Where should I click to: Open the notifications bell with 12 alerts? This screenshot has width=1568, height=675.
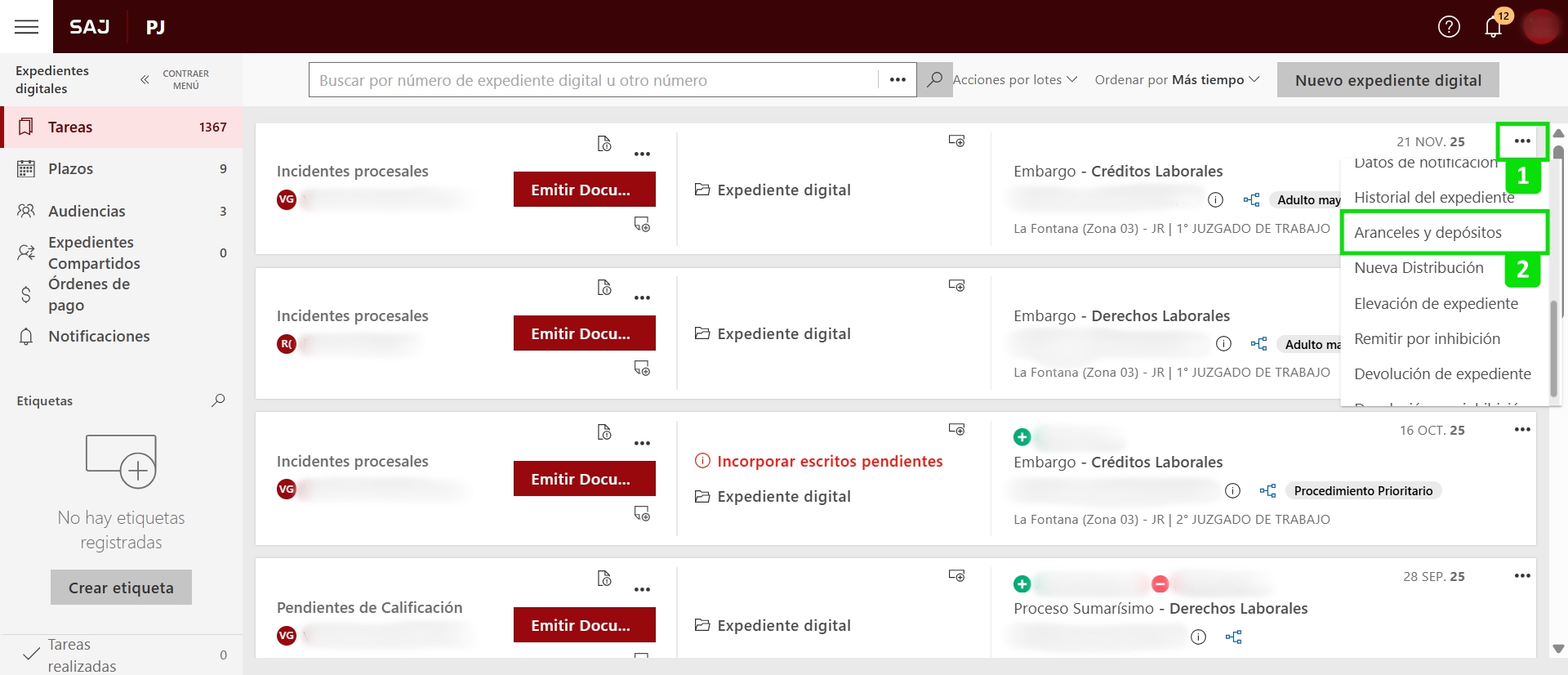point(1493,27)
